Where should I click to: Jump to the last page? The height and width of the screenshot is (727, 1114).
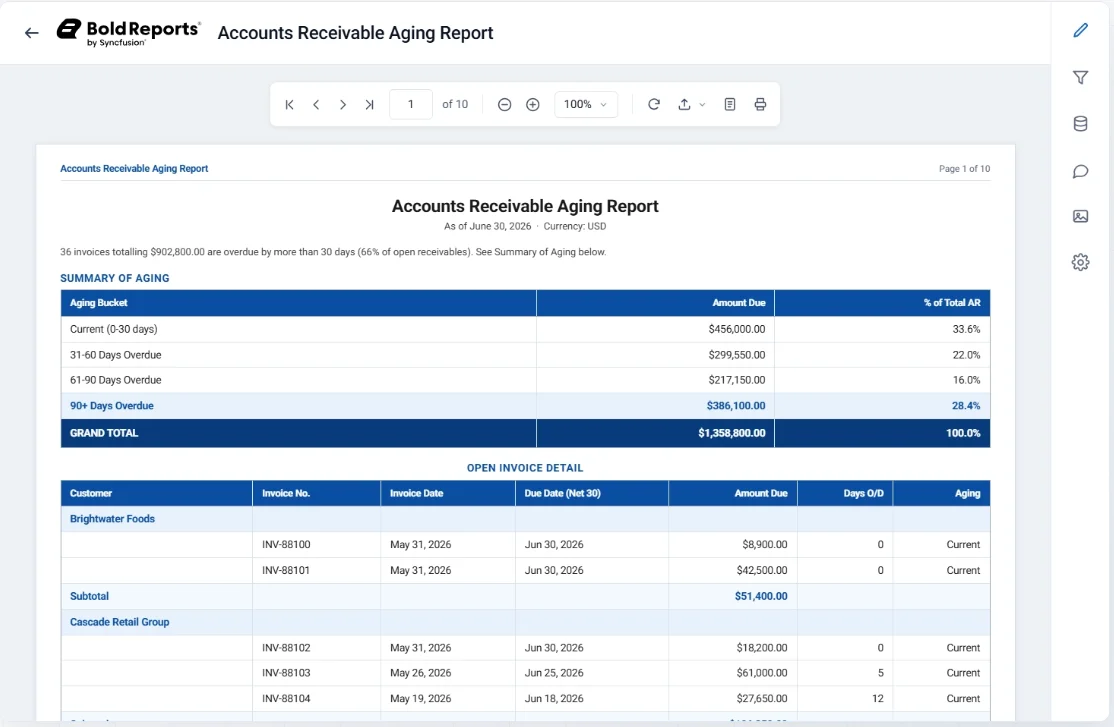pyautogui.click(x=369, y=104)
